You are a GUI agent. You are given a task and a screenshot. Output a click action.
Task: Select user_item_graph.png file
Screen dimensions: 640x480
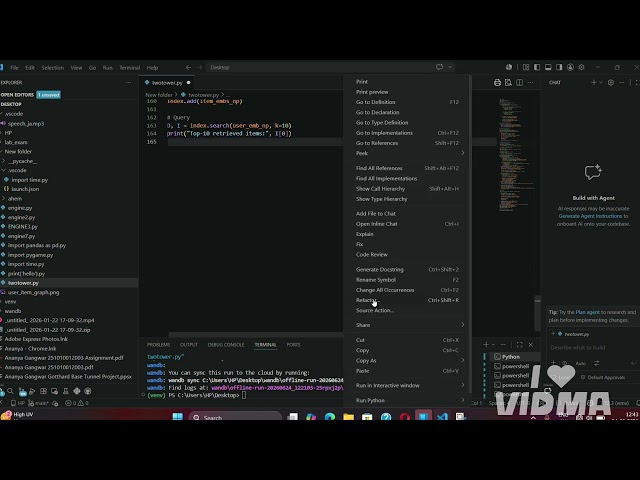(x=33, y=293)
